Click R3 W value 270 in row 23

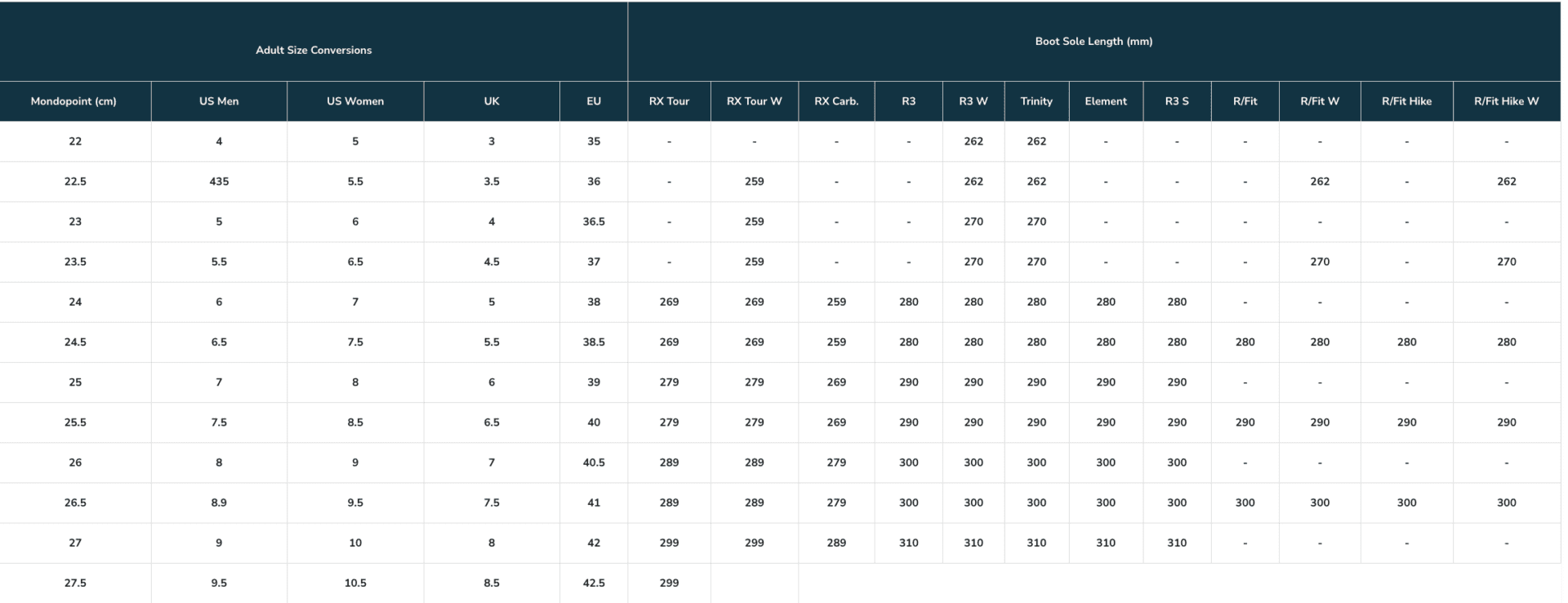click(x=973, y=221)
